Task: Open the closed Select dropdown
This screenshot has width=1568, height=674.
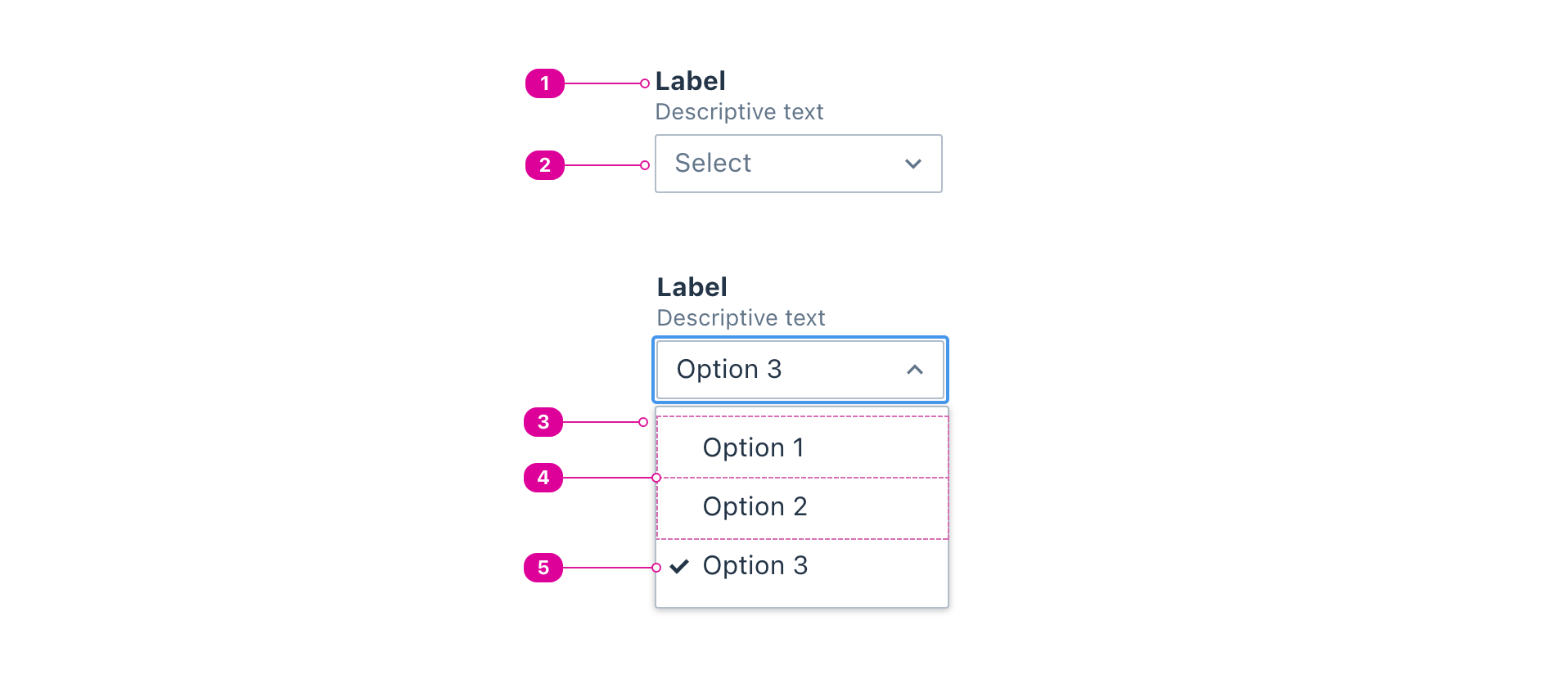Action: coord(798,164)
